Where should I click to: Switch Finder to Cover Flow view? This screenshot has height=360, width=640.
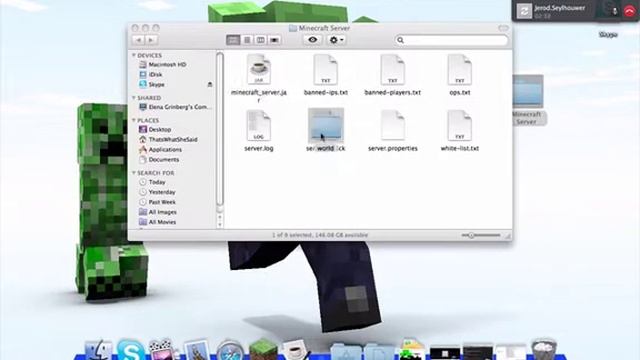(x=274, y=40)
